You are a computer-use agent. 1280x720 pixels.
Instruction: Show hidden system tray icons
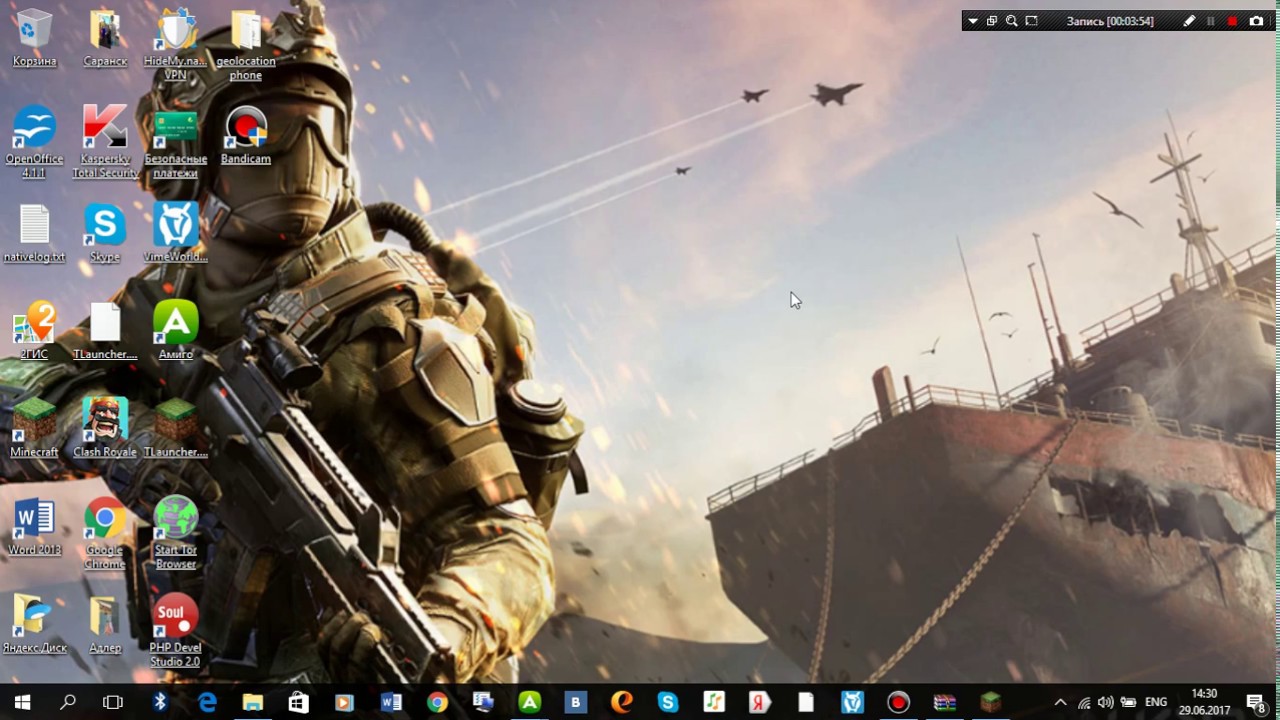(1061, 702)
